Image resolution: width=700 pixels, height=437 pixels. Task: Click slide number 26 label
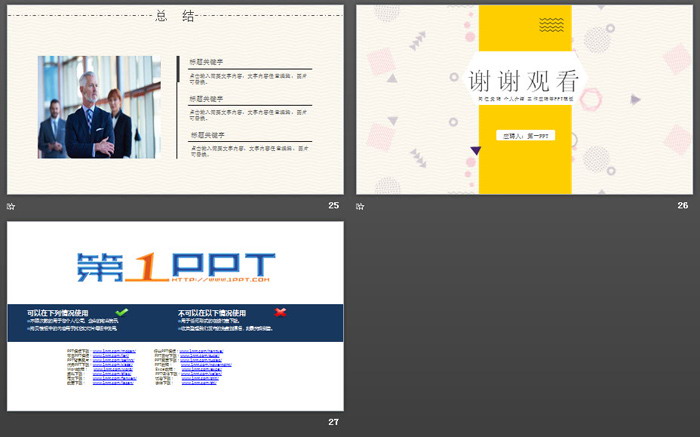point(683,205)
